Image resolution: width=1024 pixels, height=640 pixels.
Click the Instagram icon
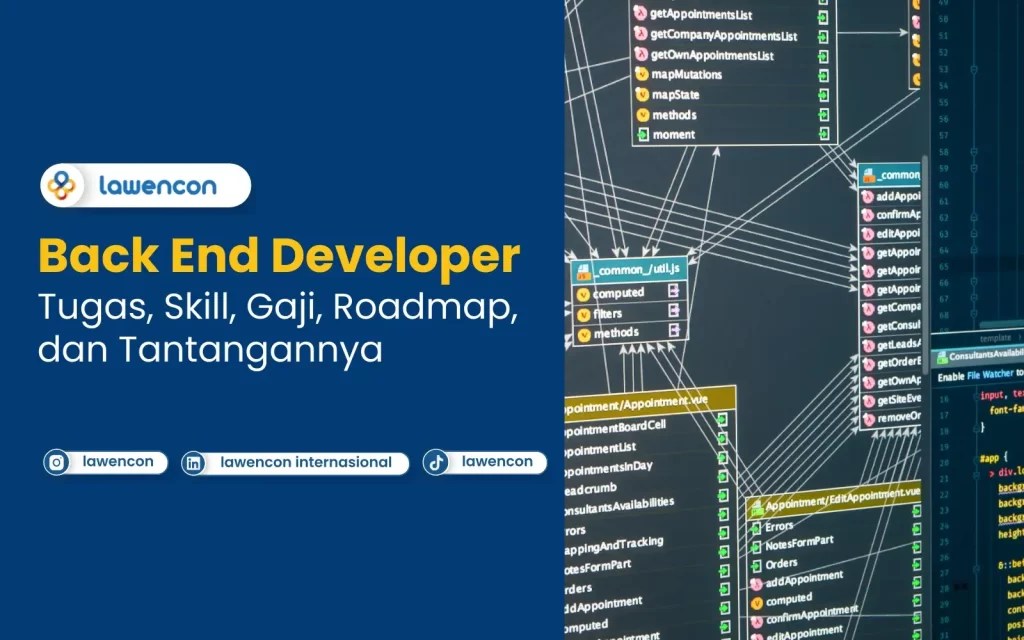pos(56,462)
